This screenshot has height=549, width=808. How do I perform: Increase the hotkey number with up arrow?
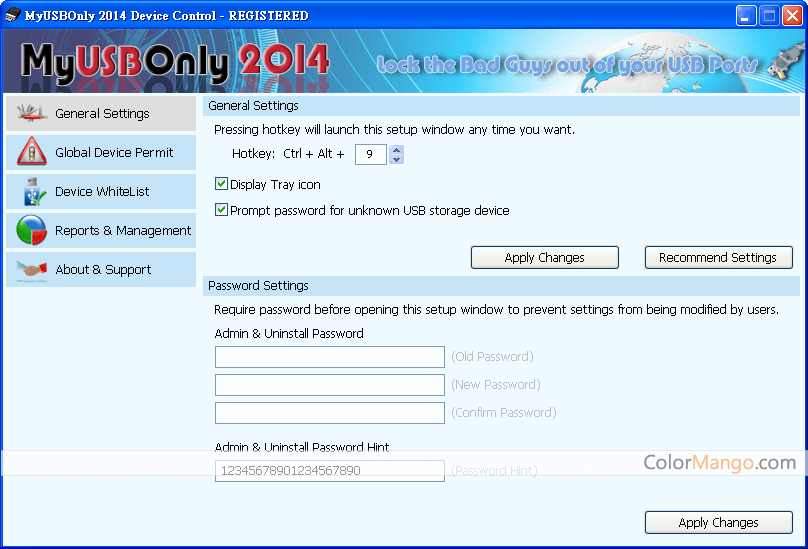click(x=396, y=150)
